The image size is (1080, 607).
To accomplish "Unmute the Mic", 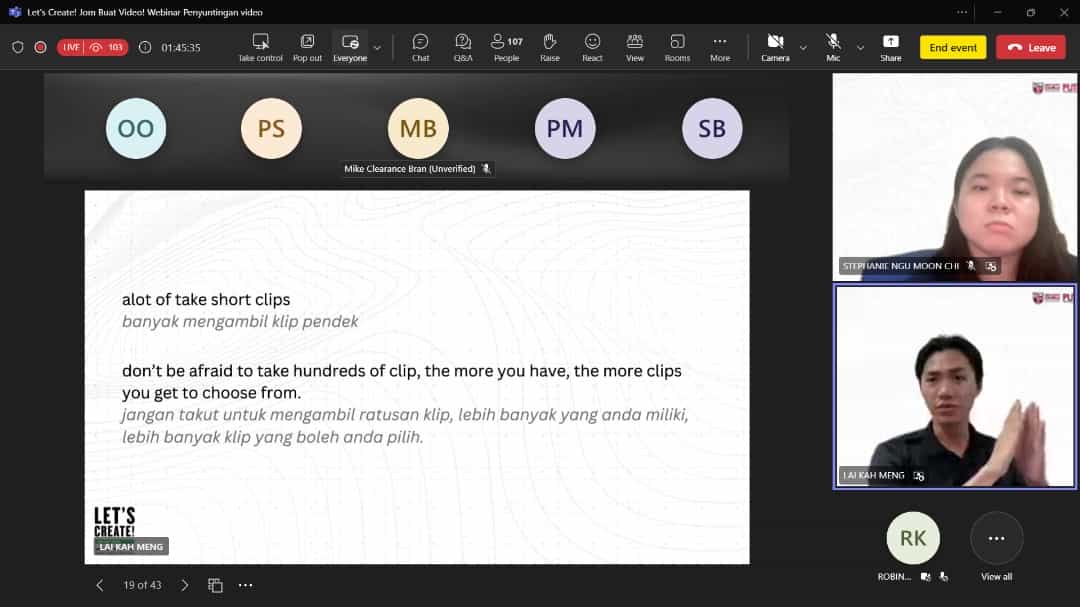I will pos(833,46).
